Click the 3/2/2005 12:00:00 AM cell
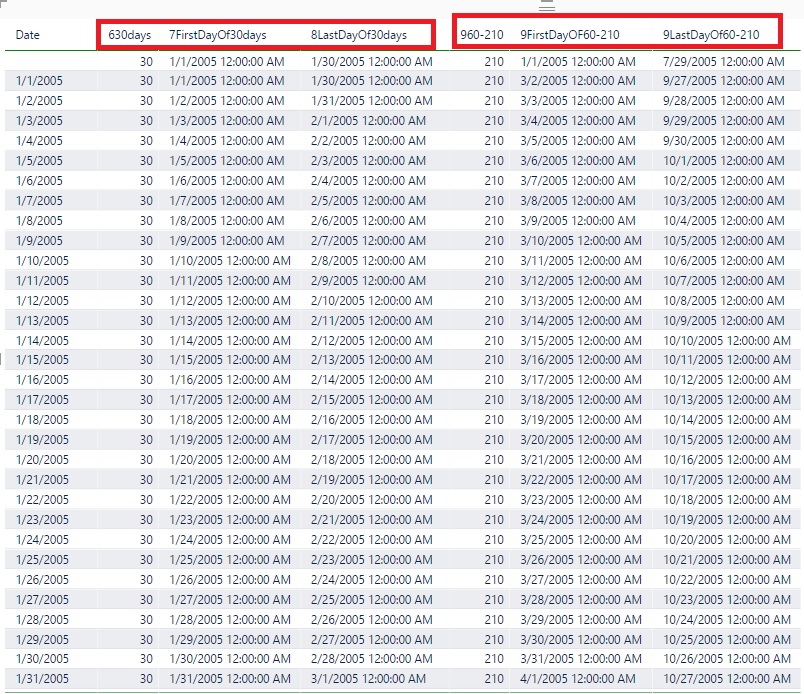Viewport: 804px width, 694px height. (578, 81)
